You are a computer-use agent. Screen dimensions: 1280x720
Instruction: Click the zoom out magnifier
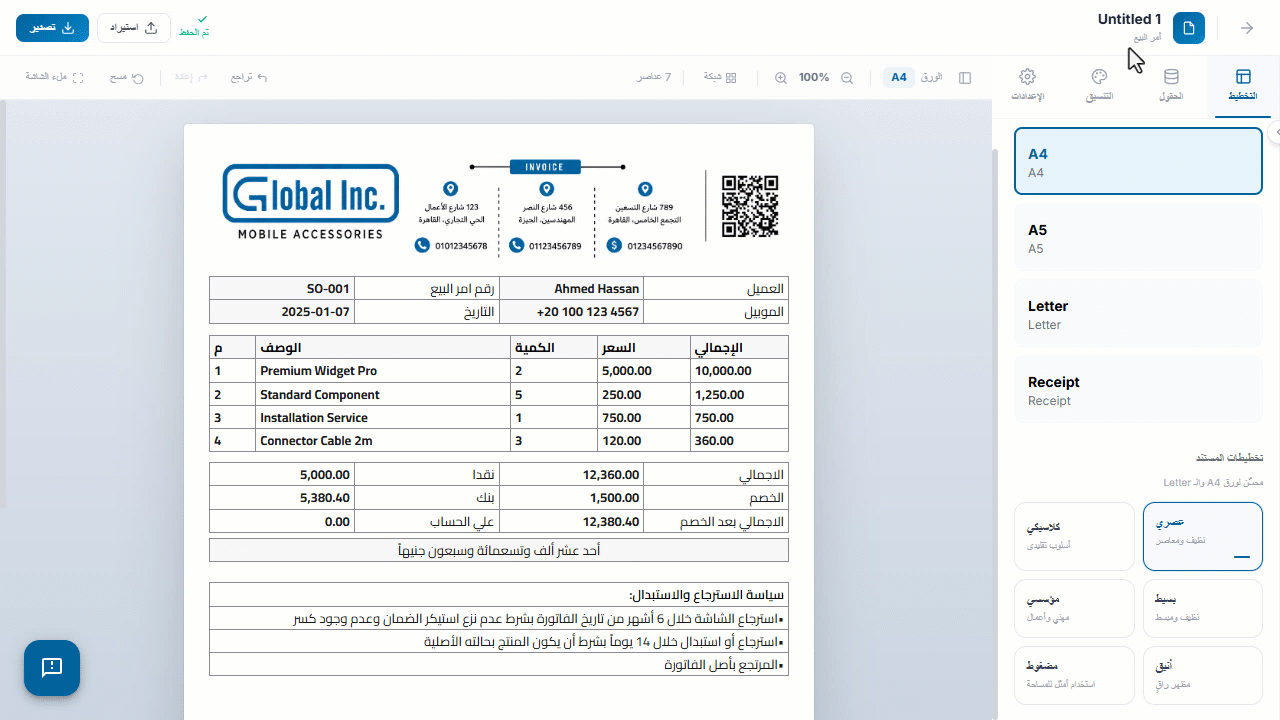(x=846, y=77)
